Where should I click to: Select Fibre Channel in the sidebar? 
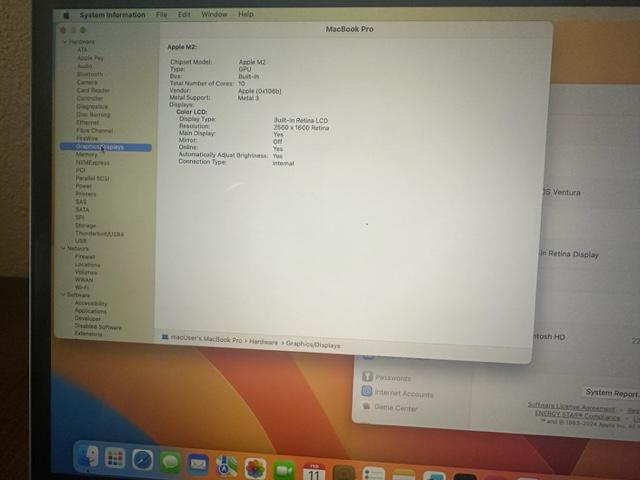tap(94, 131)
